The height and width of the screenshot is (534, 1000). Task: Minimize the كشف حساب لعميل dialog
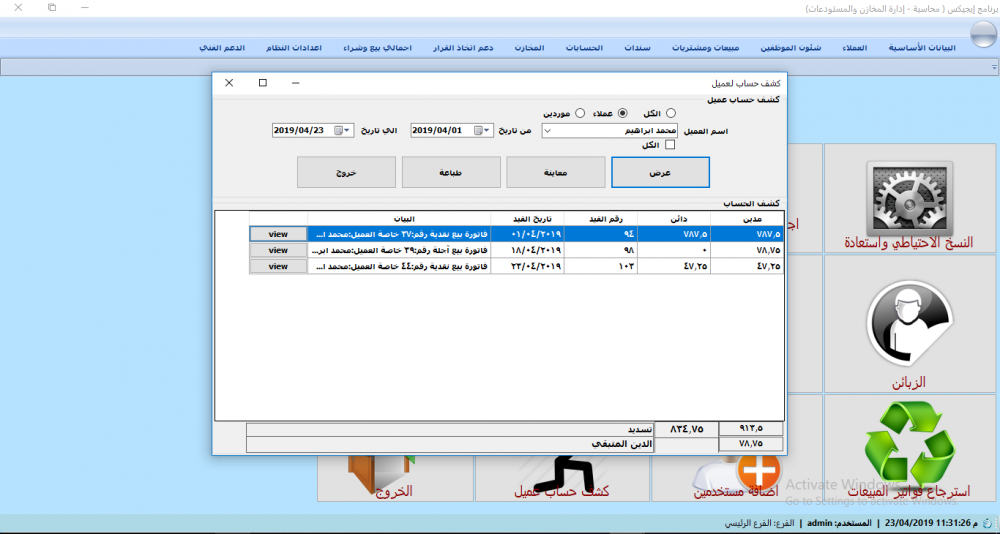296,83
